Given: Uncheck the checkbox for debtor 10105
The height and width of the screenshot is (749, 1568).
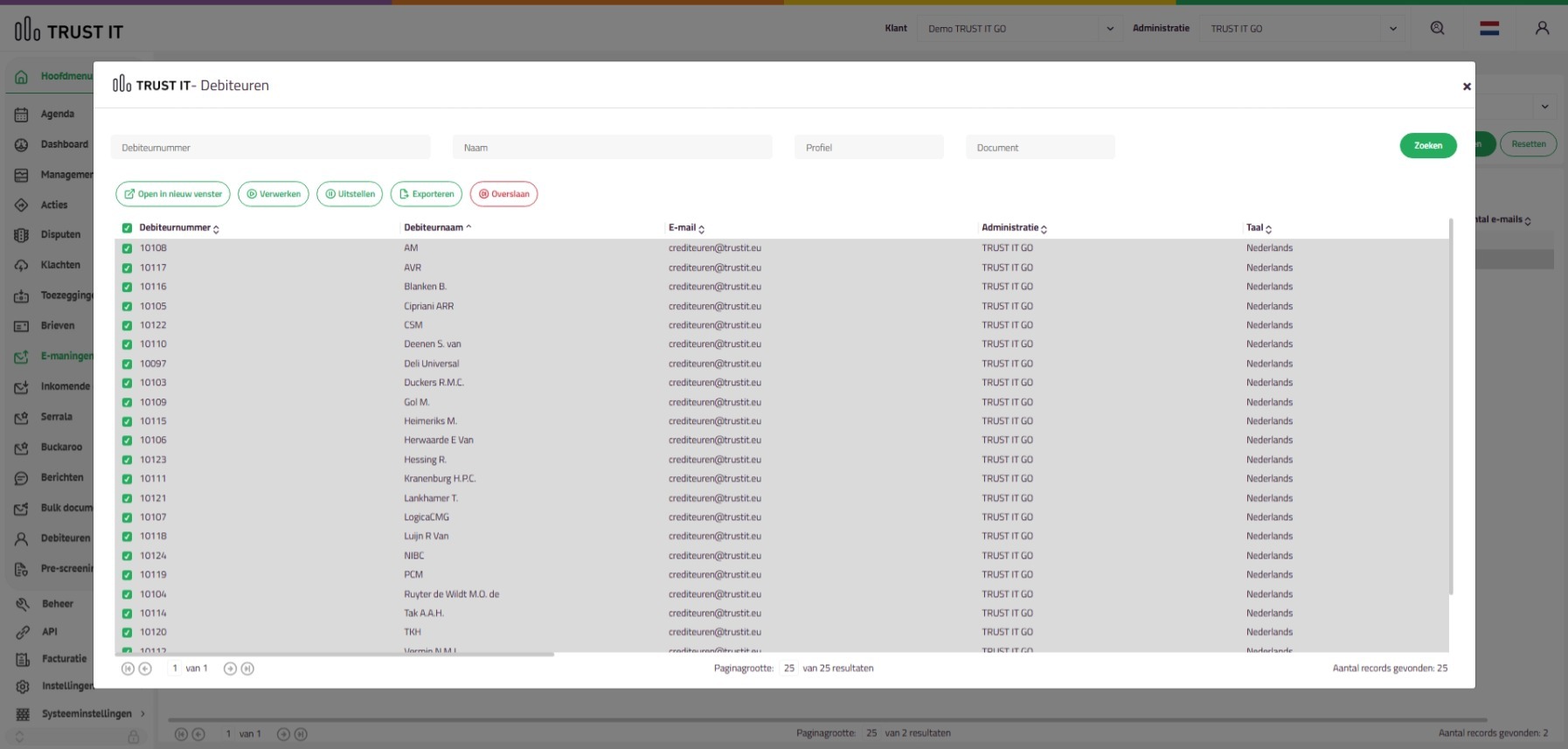Looking at the screenshot, I should [127, 307].
